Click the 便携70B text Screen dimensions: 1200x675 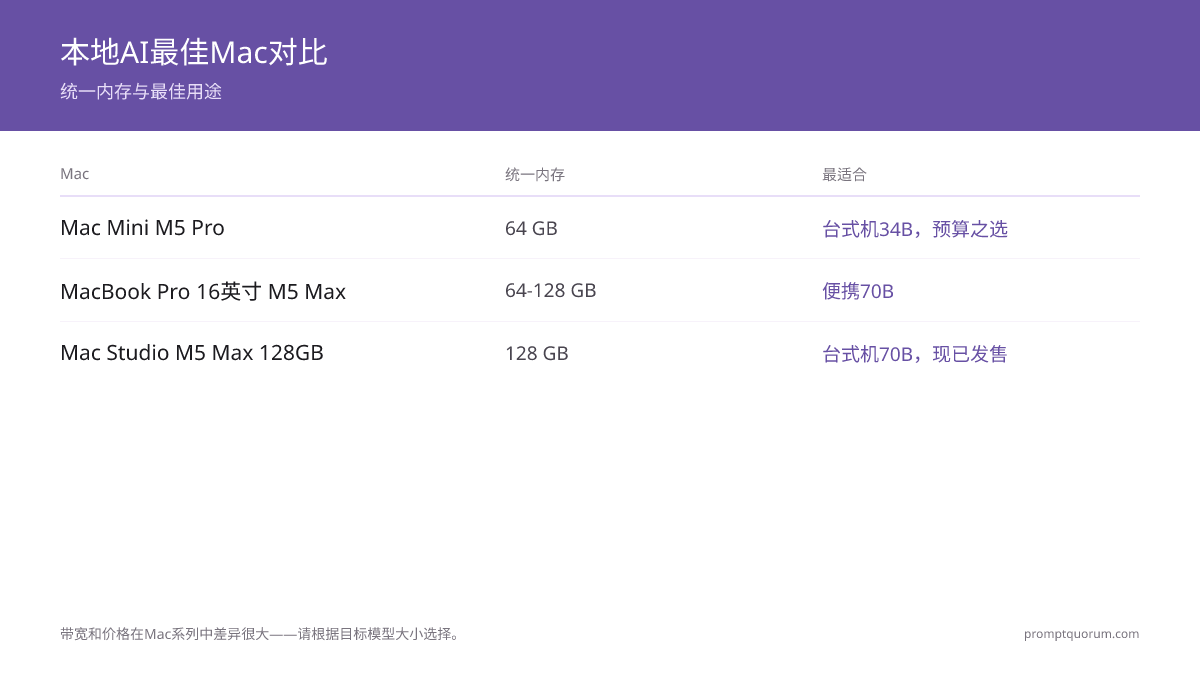858,292
